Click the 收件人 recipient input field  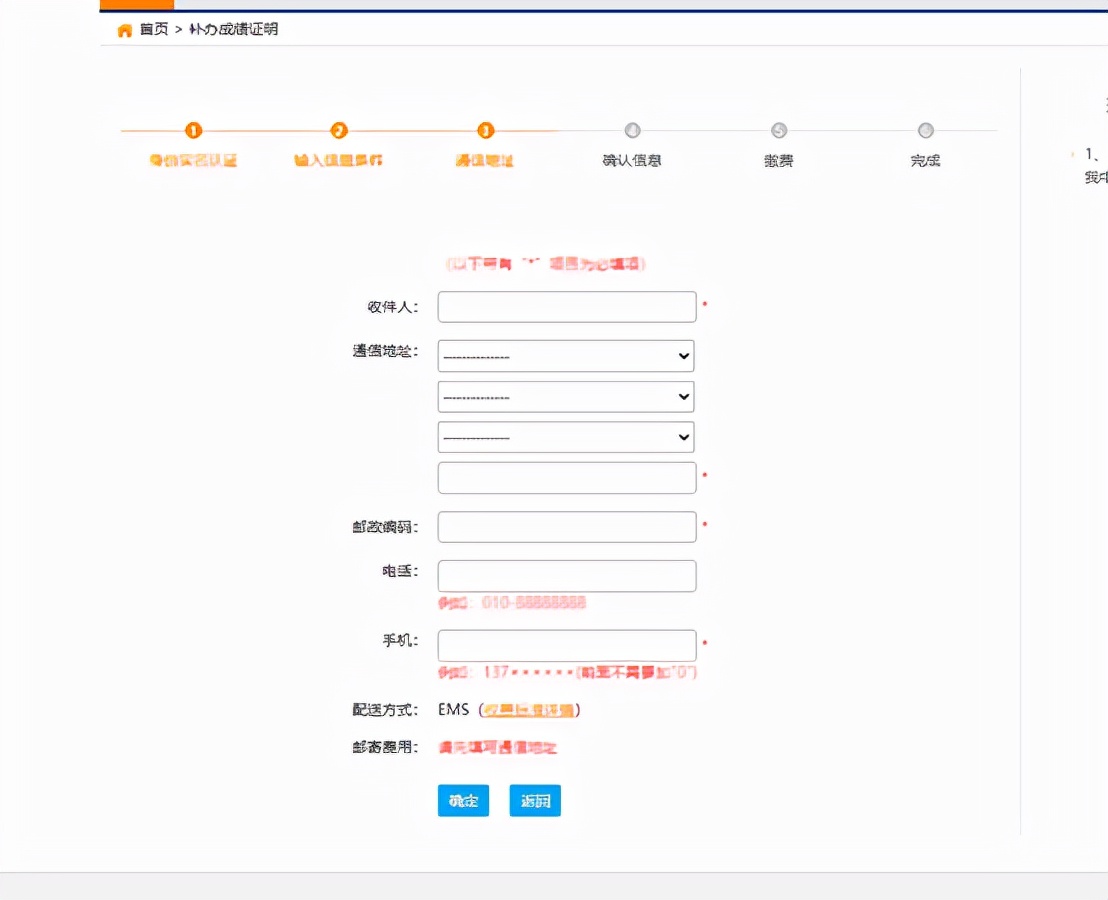[x=566, y=306]
